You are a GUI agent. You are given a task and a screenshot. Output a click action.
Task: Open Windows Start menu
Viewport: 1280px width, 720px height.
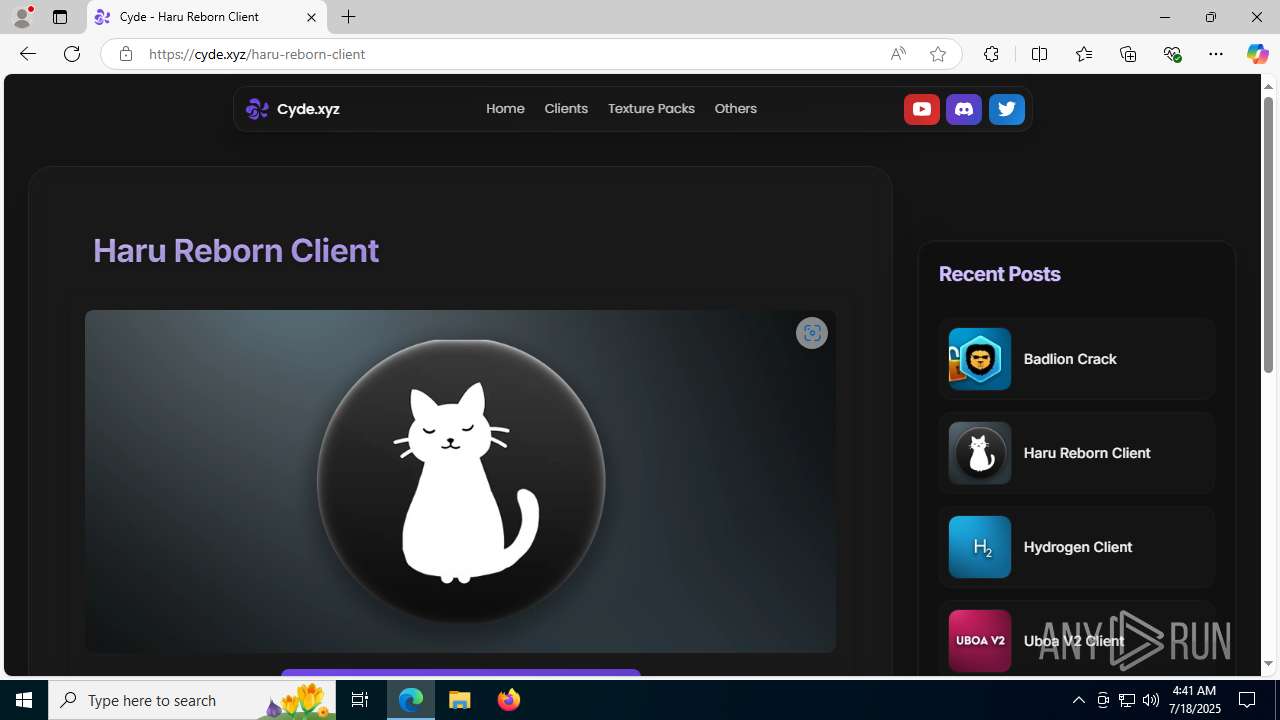click(24, 700)
